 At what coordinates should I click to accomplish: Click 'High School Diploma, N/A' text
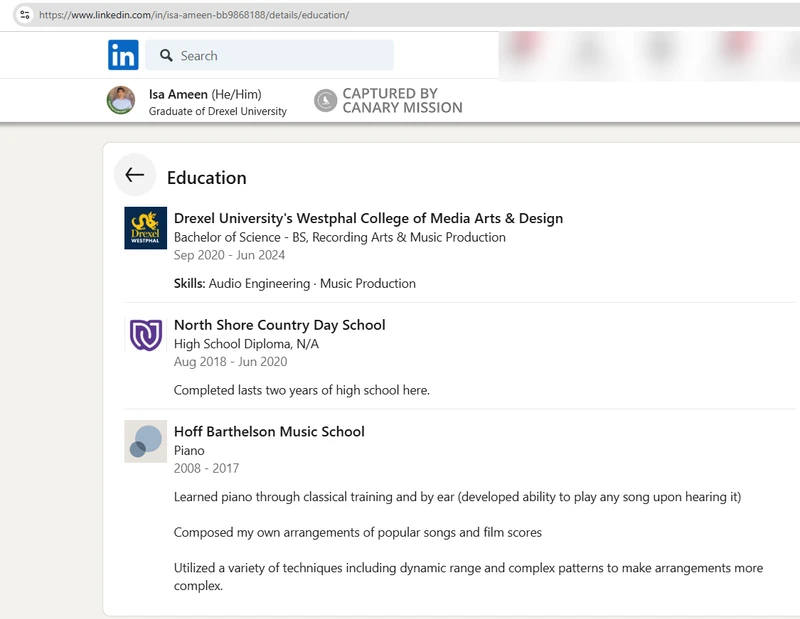tap(246, 344)
